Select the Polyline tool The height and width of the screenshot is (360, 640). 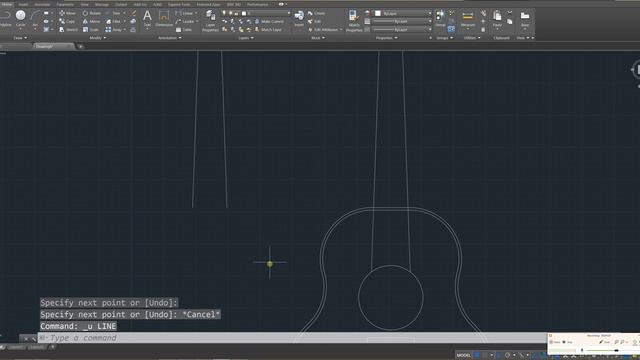pos(6,18)
